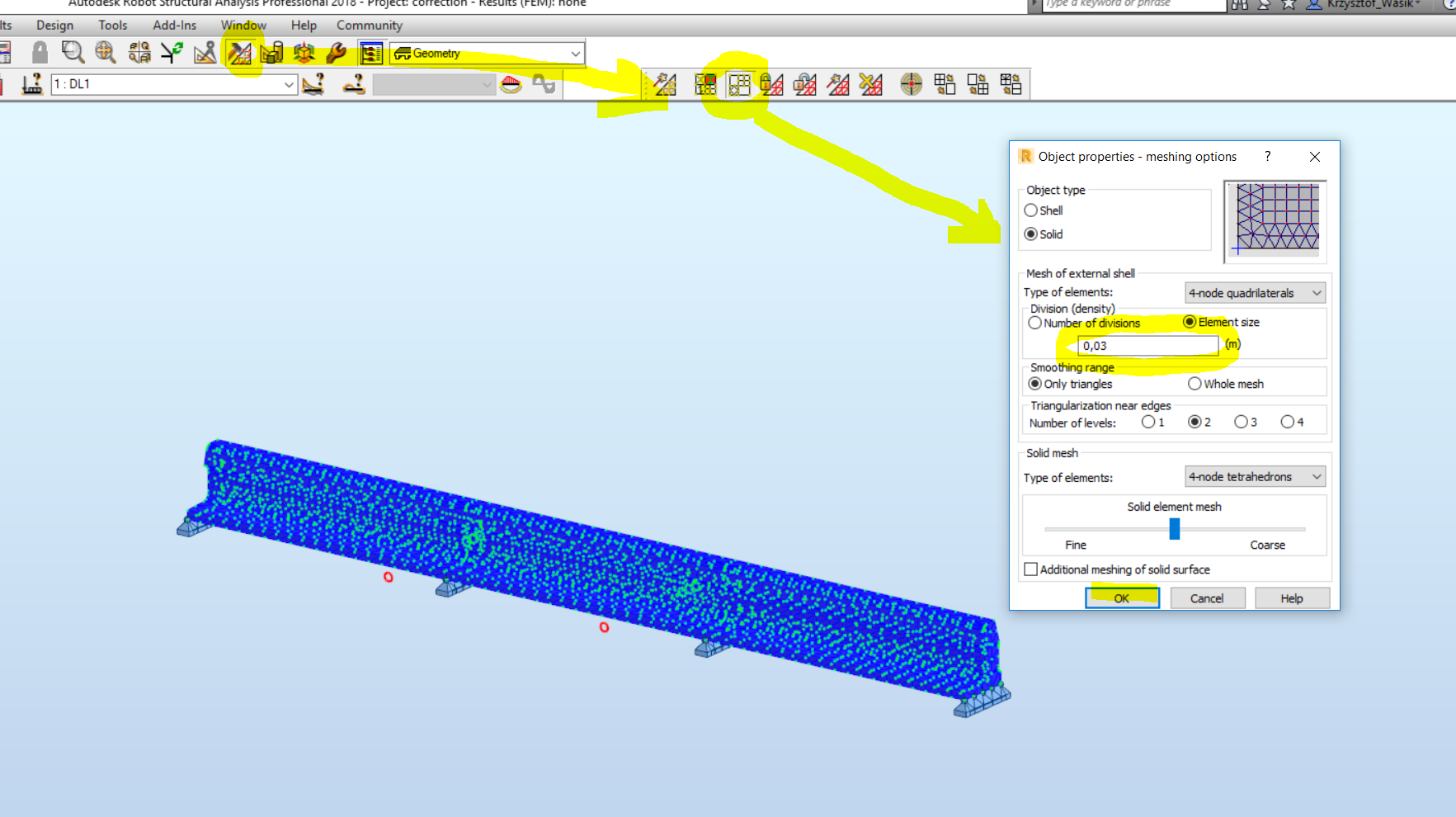Open the 1 : DL1 load case dropdown
This screenshot has width=1456, height=817.
pos(174,84)
